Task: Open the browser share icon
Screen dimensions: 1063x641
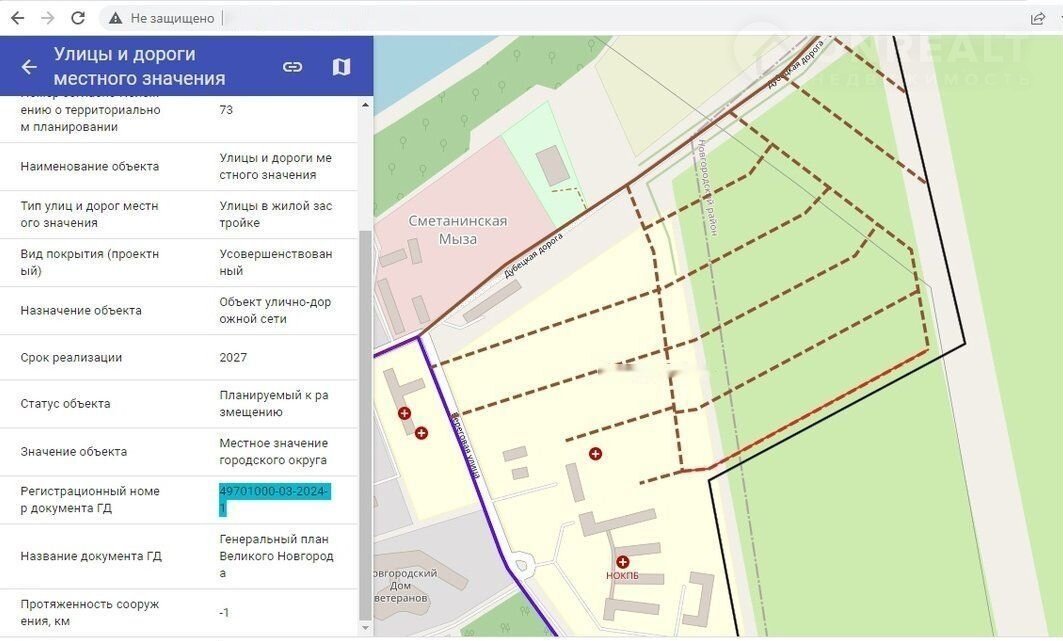Action: (x=1038, y=18)
